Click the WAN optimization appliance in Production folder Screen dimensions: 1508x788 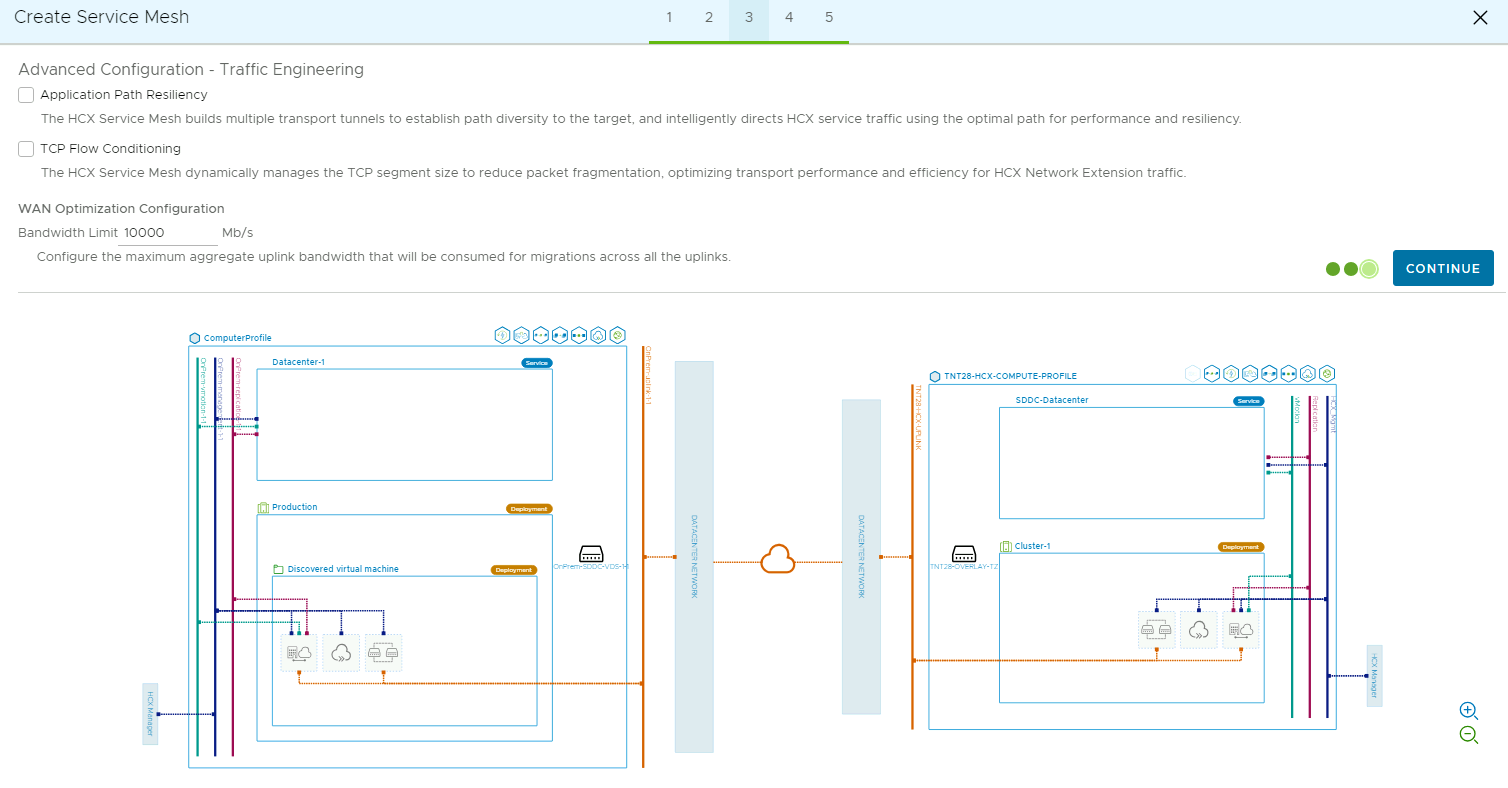pos(341,653)
